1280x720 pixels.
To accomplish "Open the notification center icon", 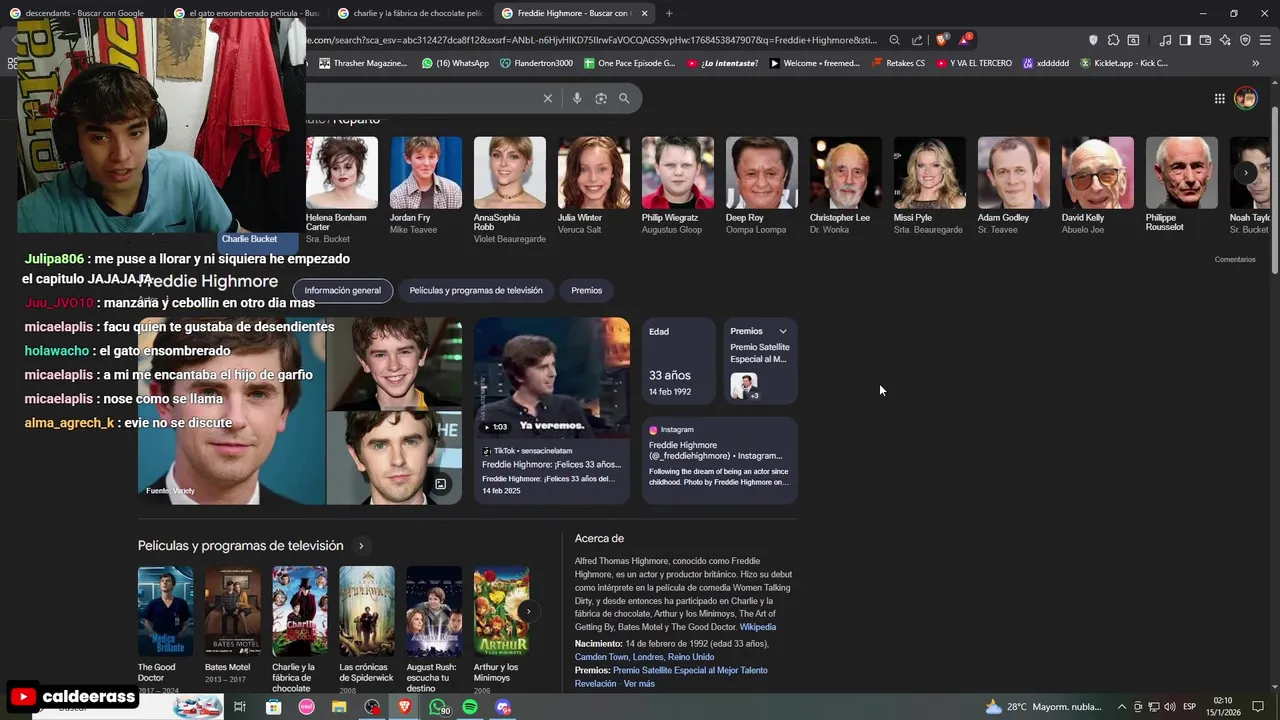I will coord(1259,707).
